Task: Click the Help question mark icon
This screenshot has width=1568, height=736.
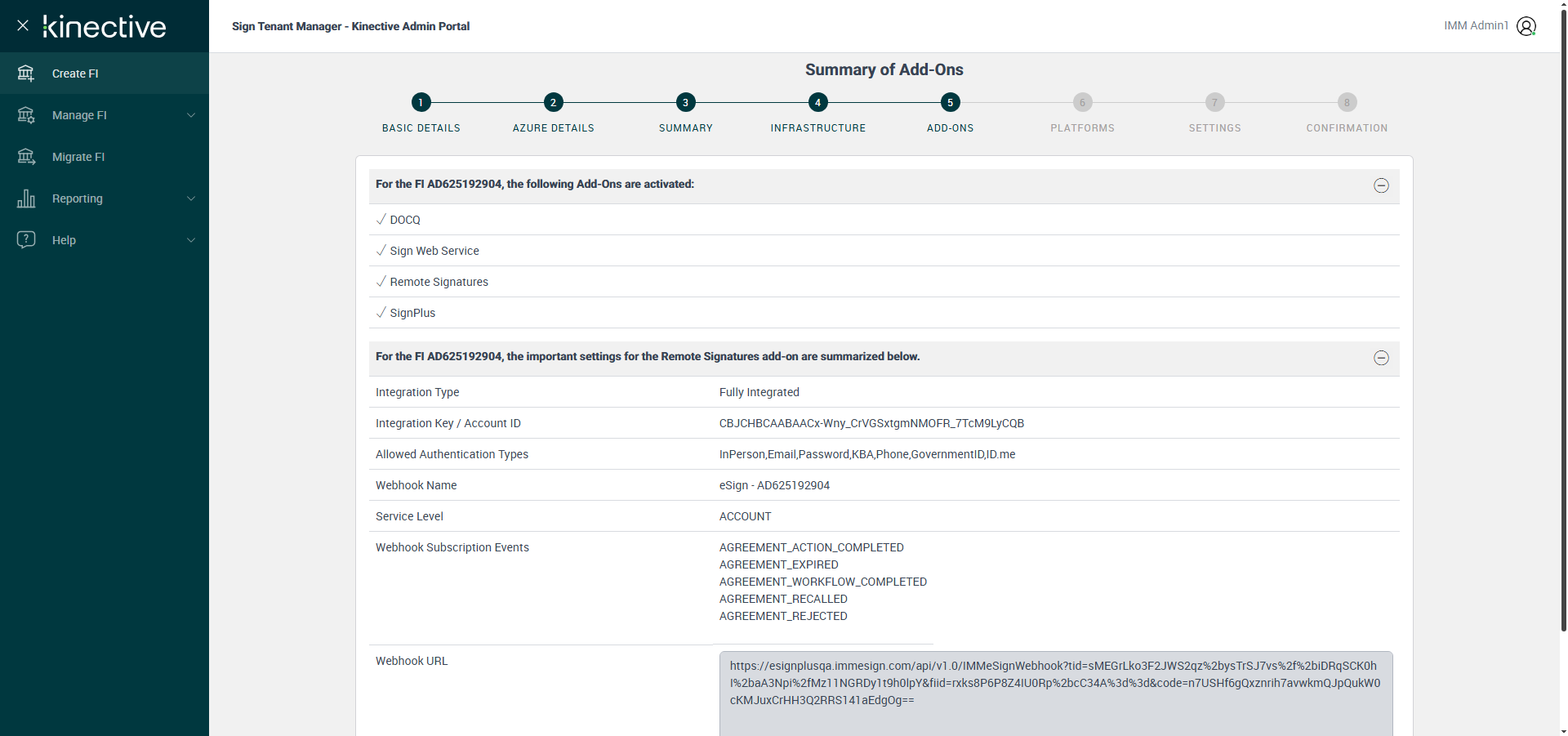Action: pyautogui.click(x=26, y=240)
